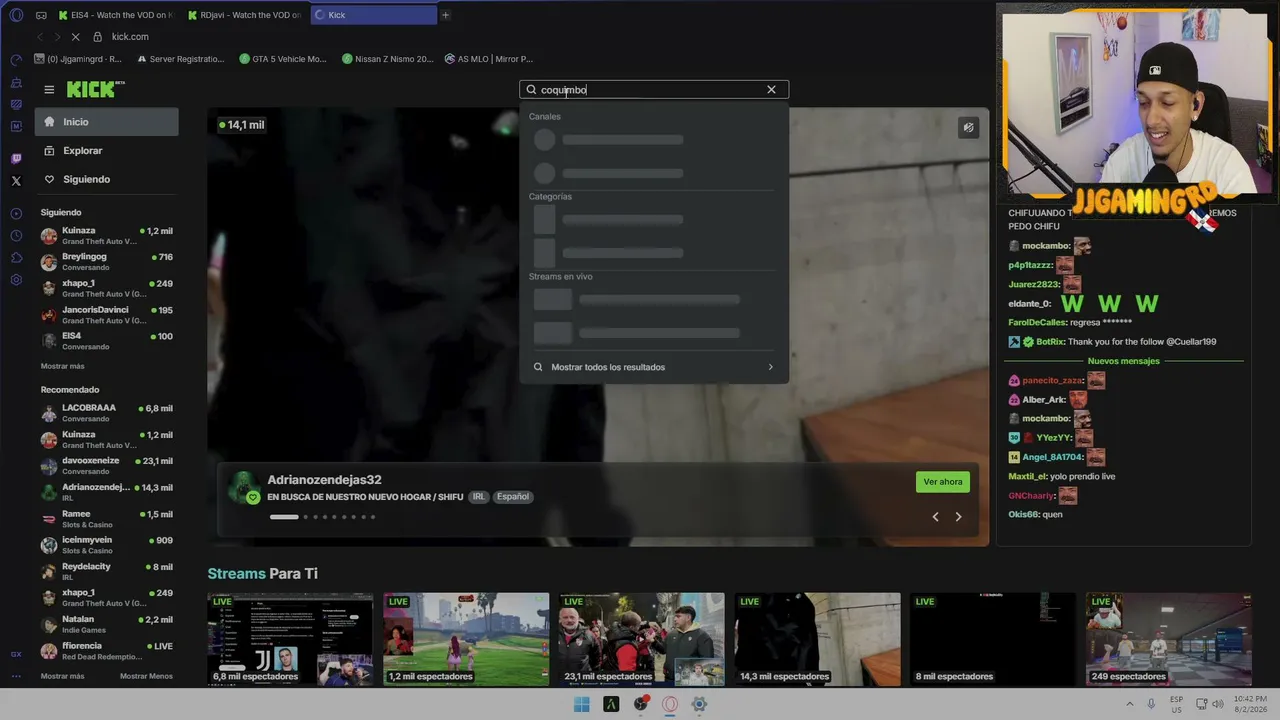Show the next featured stream
Screen dimensions: 1280x720
tap(958, 517)
